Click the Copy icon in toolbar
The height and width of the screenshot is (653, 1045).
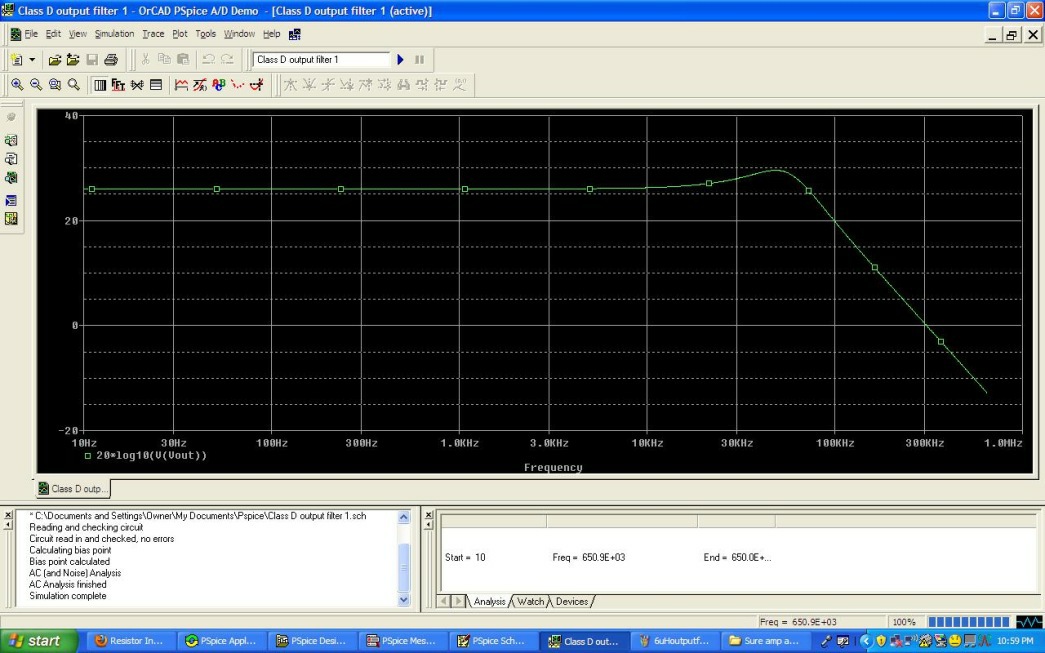[164, 59]
